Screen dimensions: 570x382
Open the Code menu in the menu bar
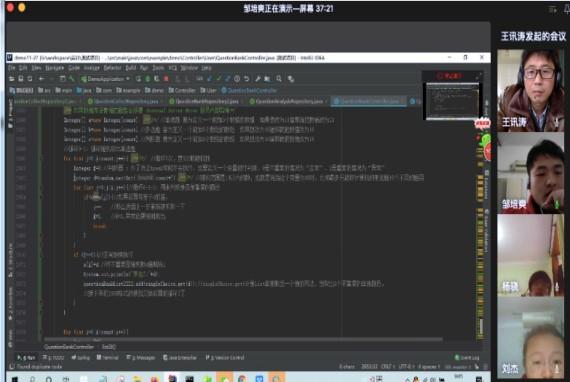click(74, 68)
